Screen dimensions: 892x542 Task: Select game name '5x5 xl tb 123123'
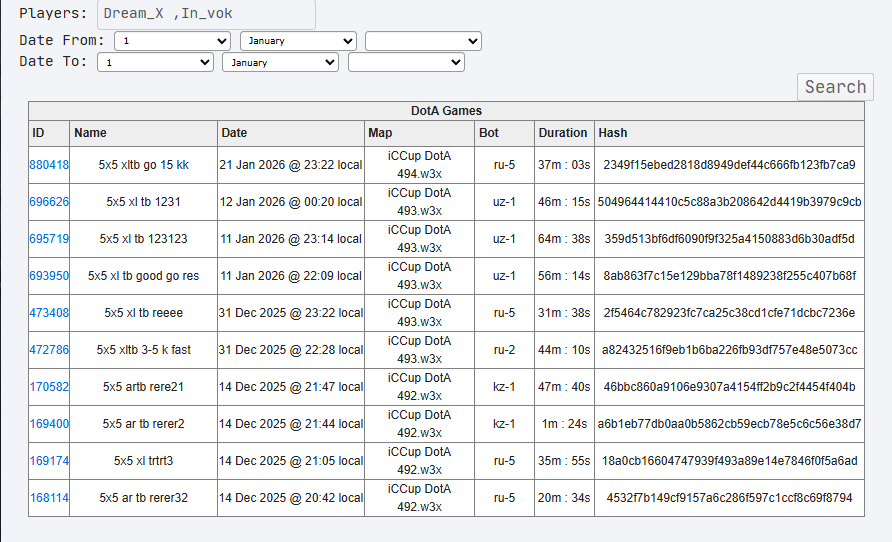[x=143, y=239]
